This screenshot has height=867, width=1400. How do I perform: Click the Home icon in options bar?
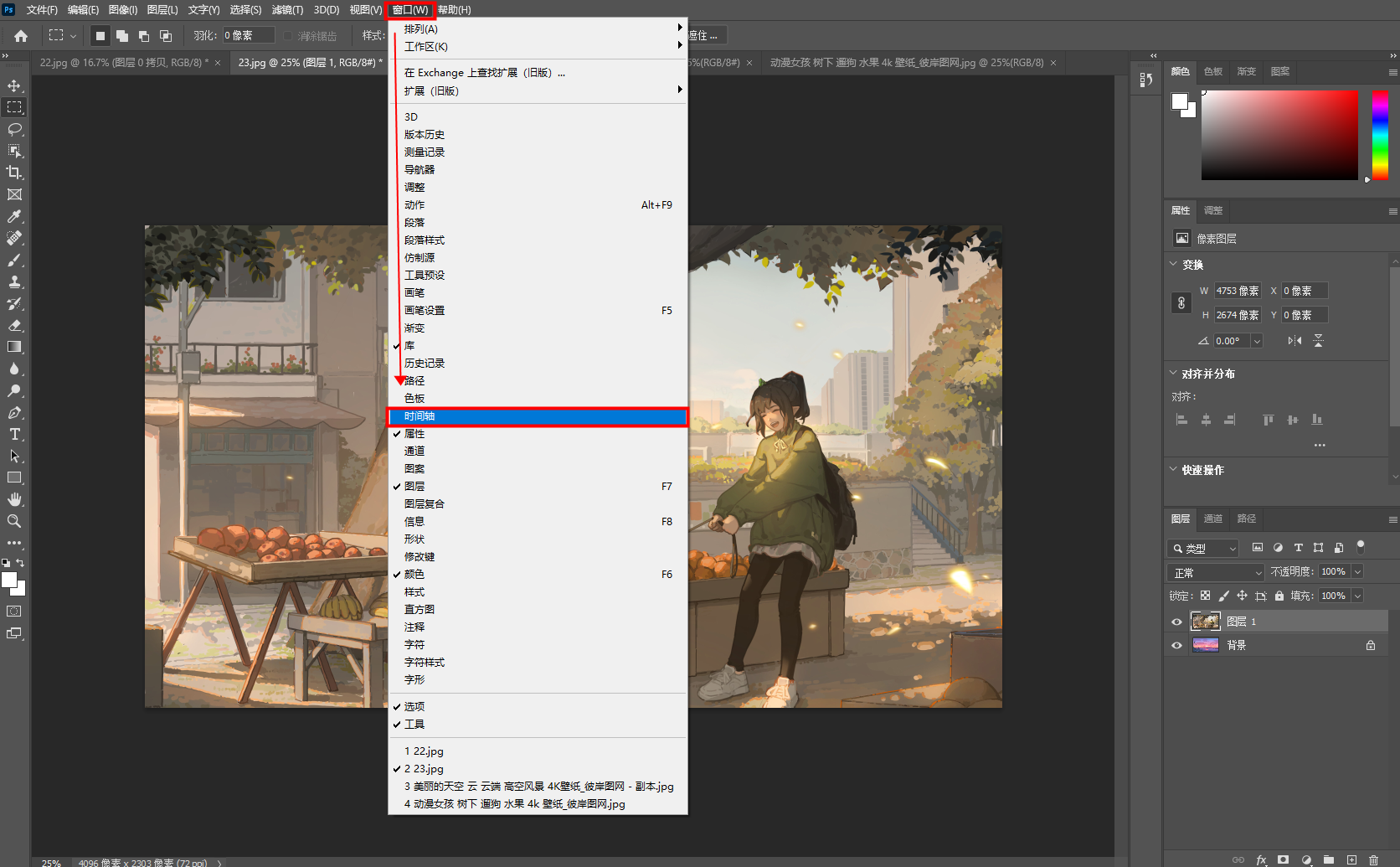pos(21,36)
